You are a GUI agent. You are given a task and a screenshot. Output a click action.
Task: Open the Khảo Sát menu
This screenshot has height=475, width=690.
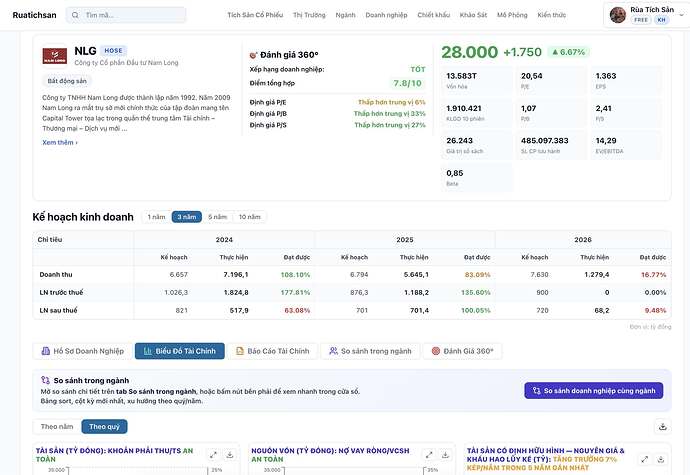click(473, 15)
